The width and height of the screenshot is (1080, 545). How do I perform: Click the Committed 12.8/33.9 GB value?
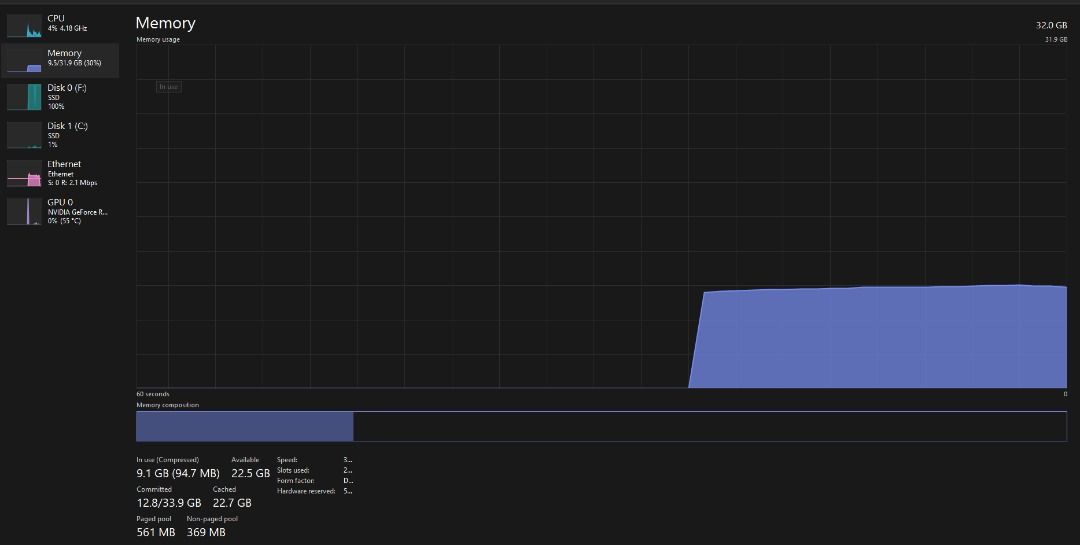[x=168, y=503]
